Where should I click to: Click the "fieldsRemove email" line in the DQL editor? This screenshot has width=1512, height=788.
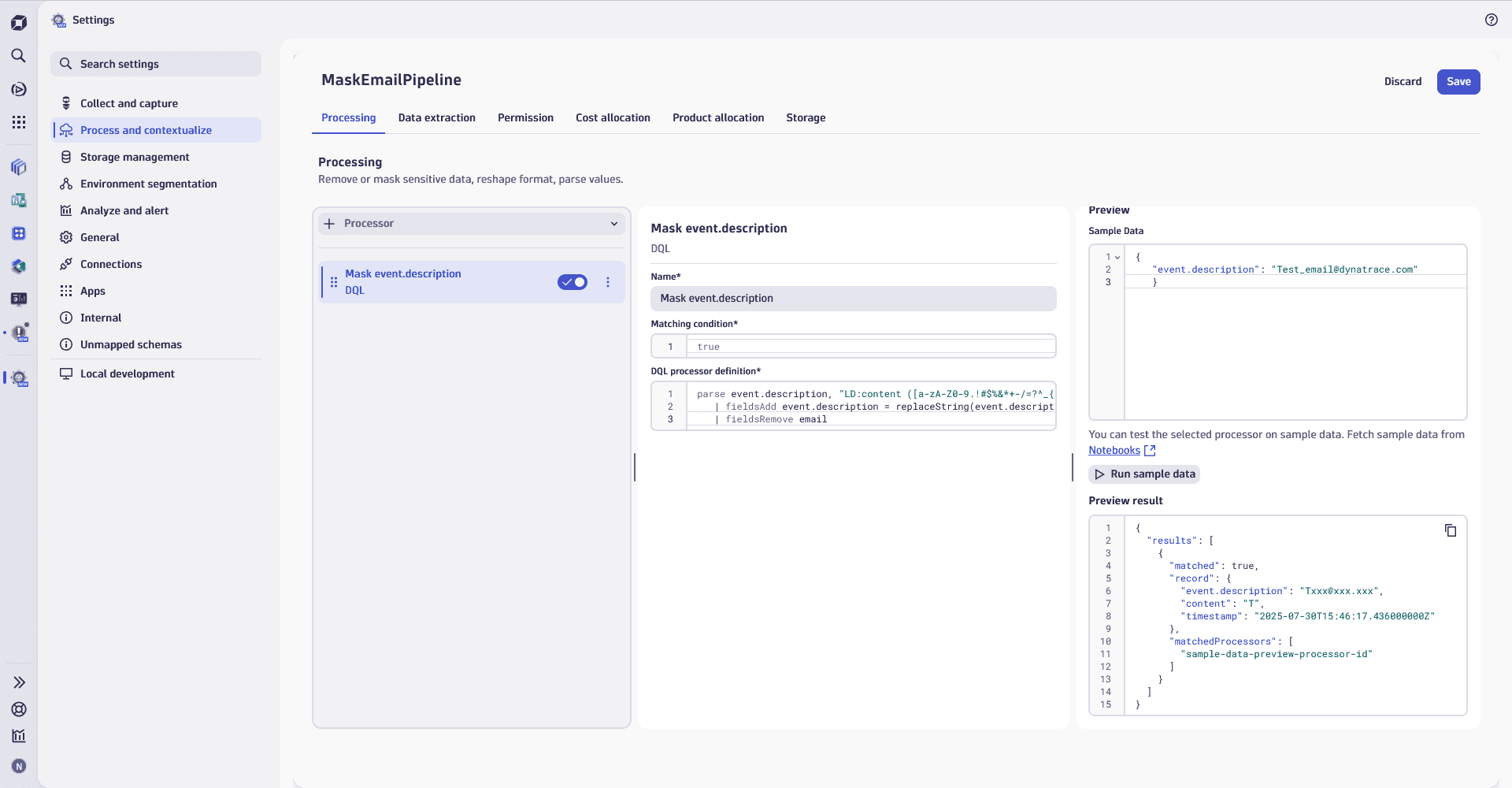(776, 419)
